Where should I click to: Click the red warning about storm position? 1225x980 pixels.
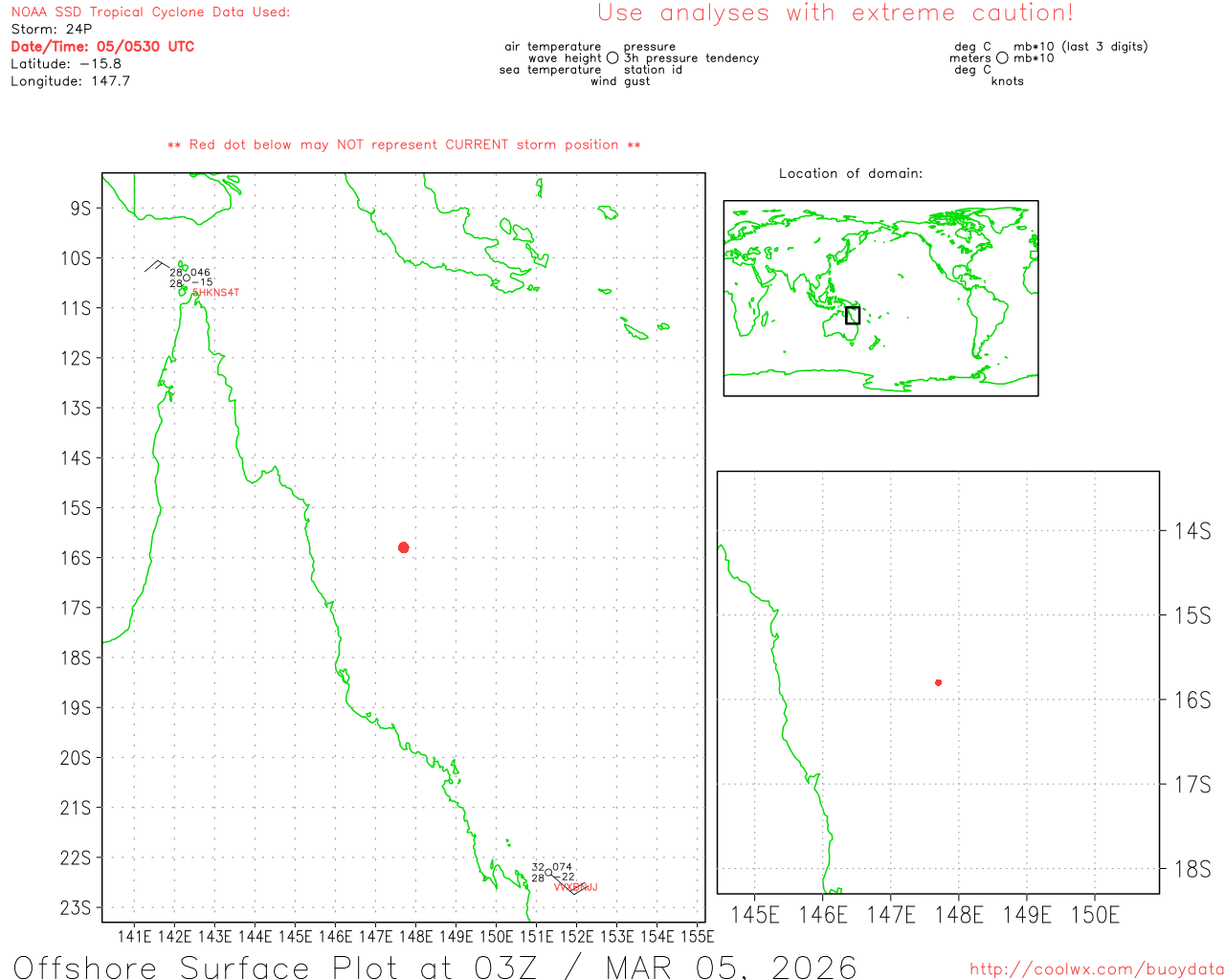[404, 145]
